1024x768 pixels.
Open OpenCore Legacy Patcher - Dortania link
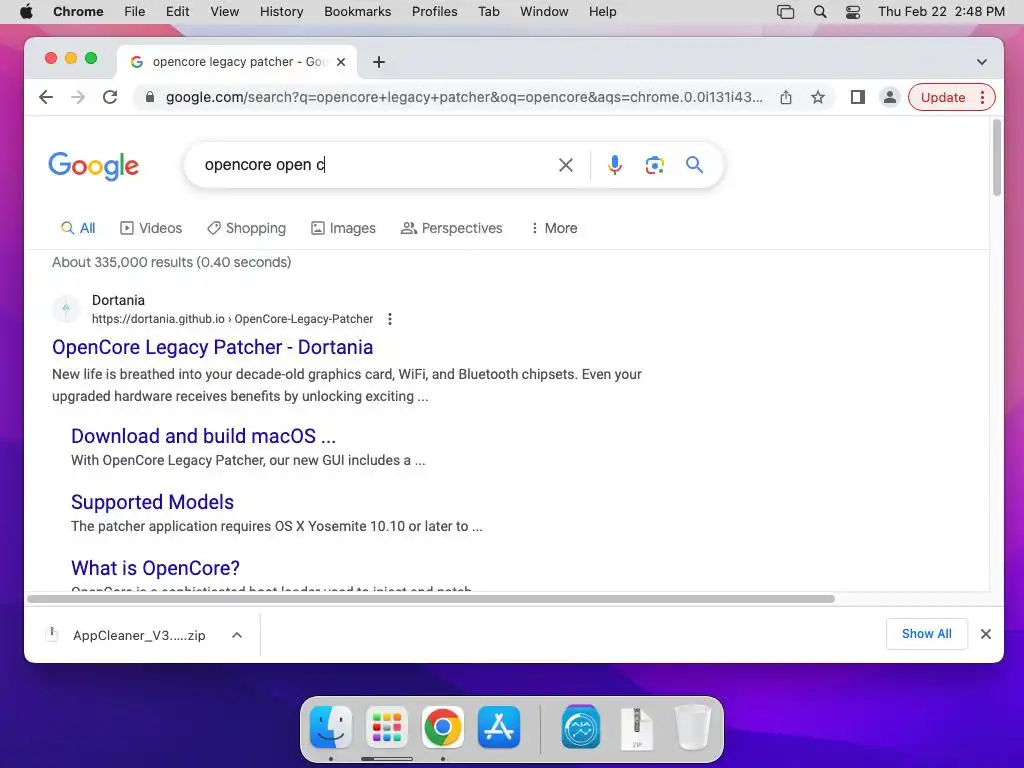click(x=212, y=347)
